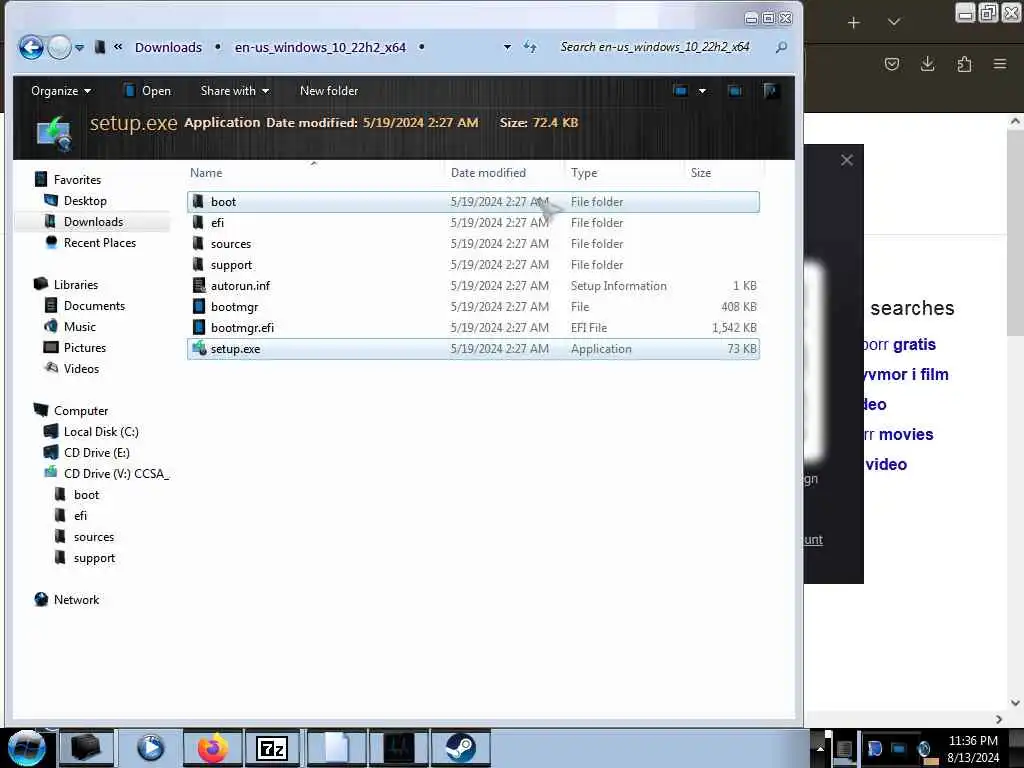
Task: Expand the double-chevron breadcrumb overflow
Action: (x=118, y=46)
